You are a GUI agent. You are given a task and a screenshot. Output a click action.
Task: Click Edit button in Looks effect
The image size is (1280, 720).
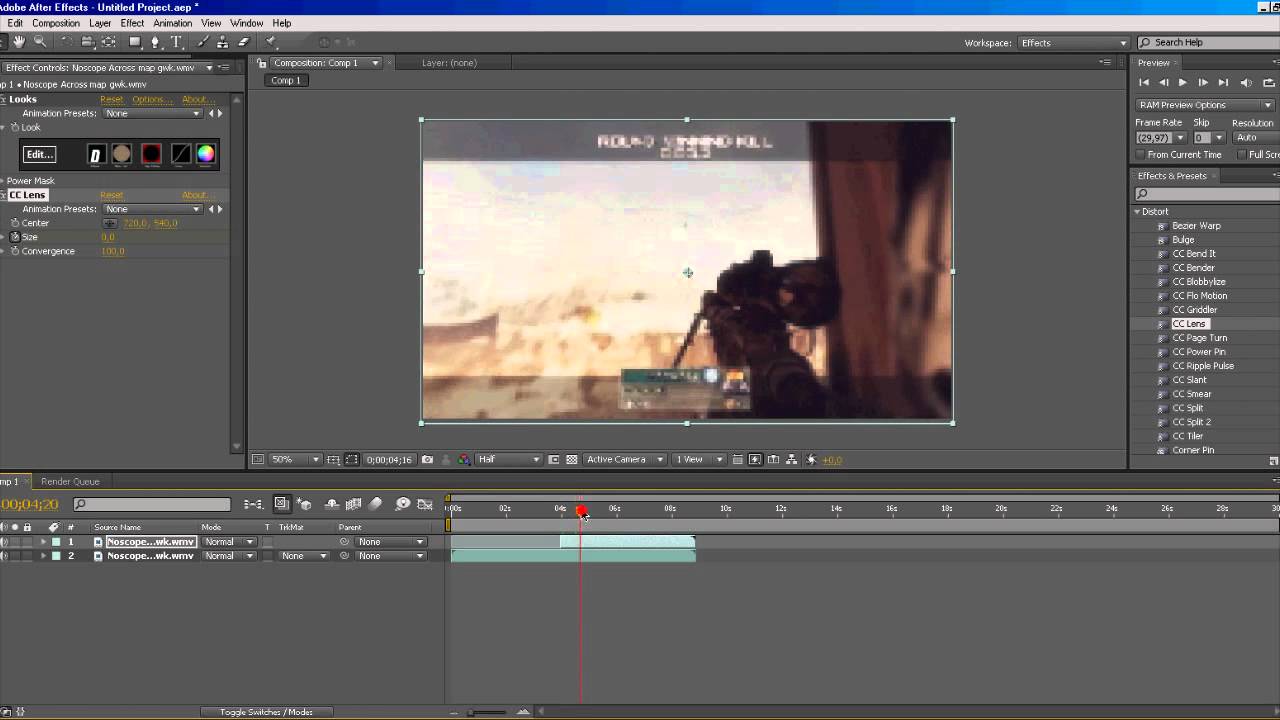tap(40, 154)
